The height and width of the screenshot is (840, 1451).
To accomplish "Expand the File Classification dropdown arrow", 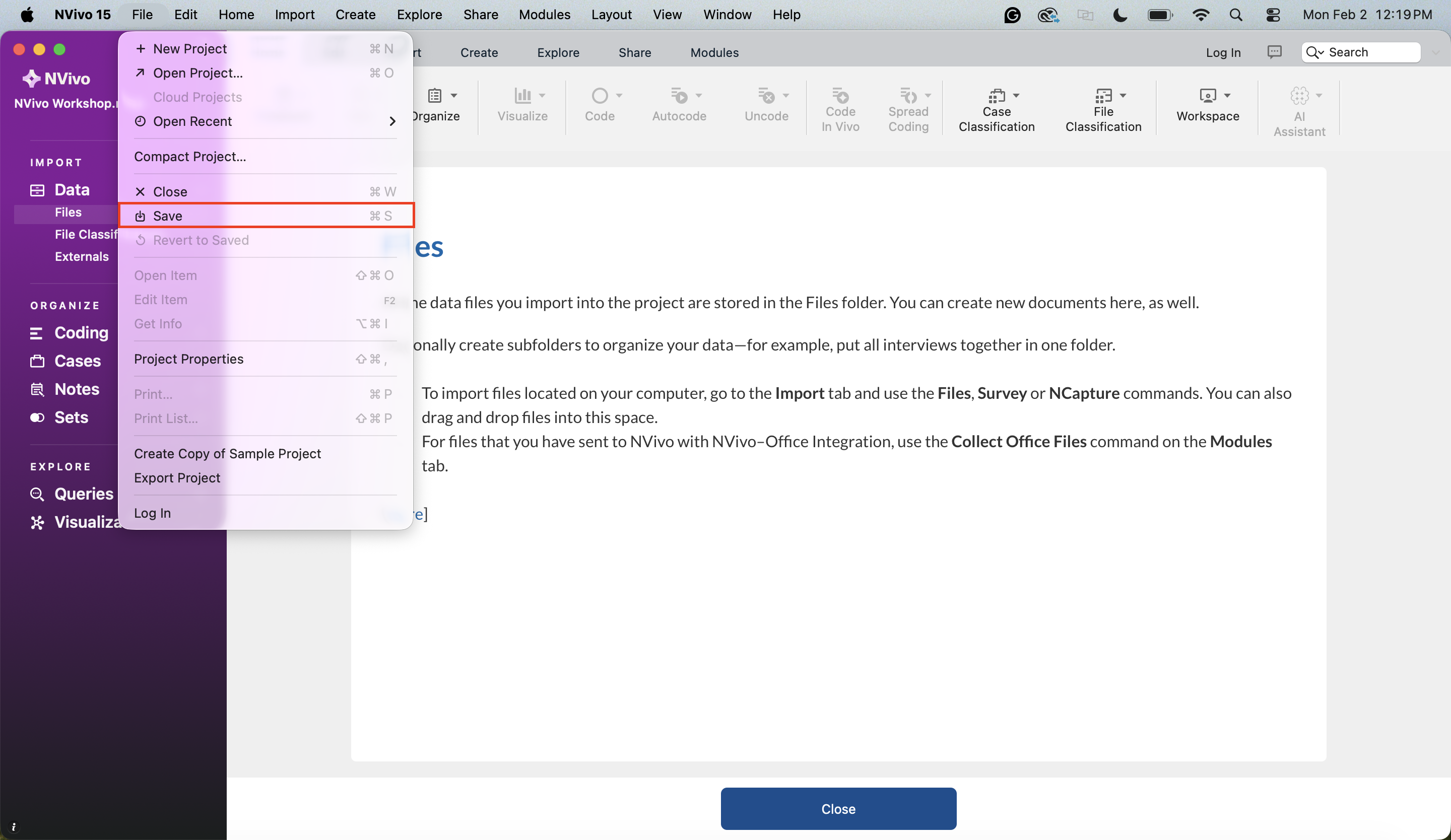I will pyautogui.click(x=1123, y=96).
